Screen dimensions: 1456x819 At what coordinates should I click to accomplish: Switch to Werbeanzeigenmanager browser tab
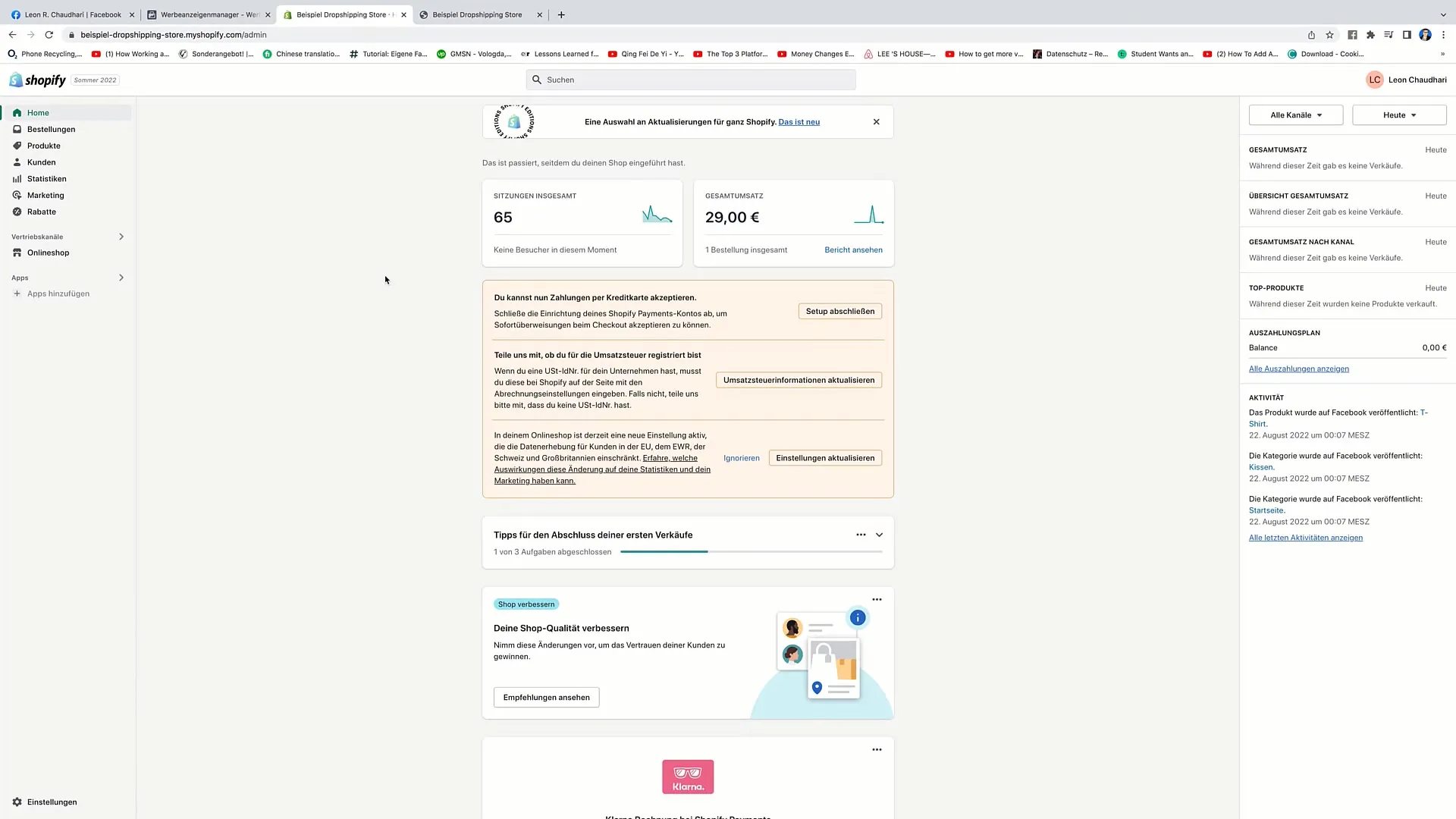209,14
